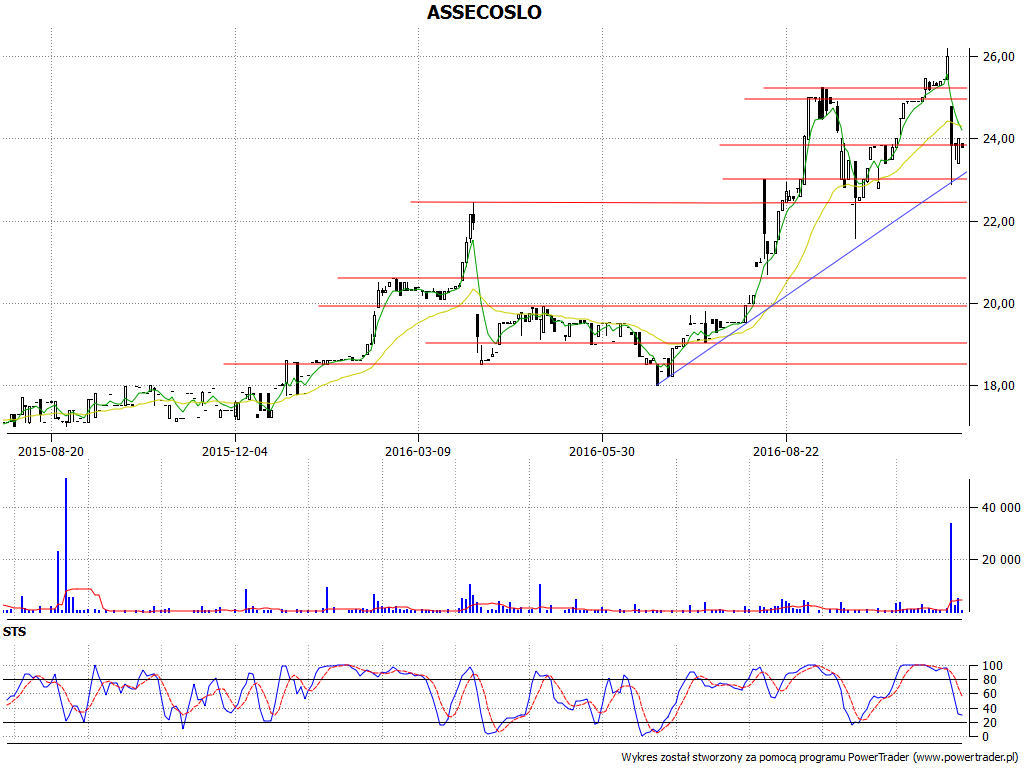1024x768 pixels.
Task: Click the 2016-03-09 date label
Action: 418,451
